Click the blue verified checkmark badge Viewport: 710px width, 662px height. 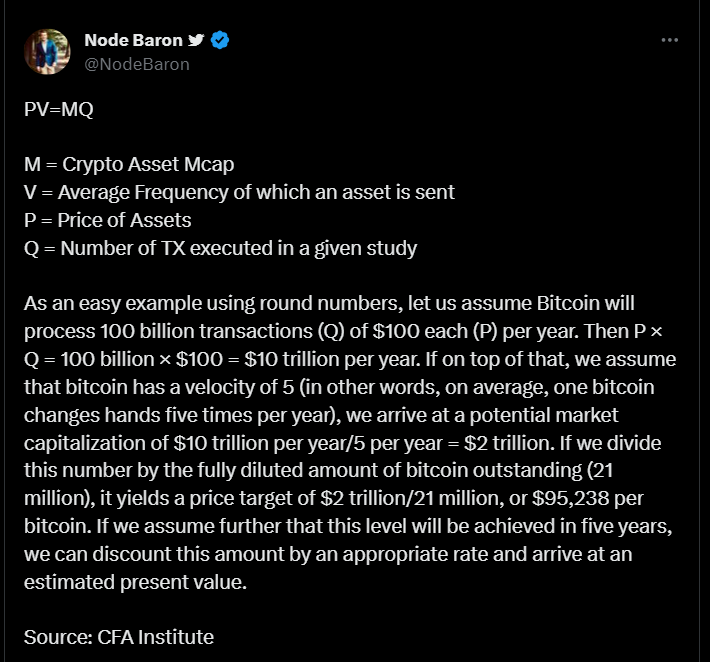pyautogui.click(x=220, y=40)
